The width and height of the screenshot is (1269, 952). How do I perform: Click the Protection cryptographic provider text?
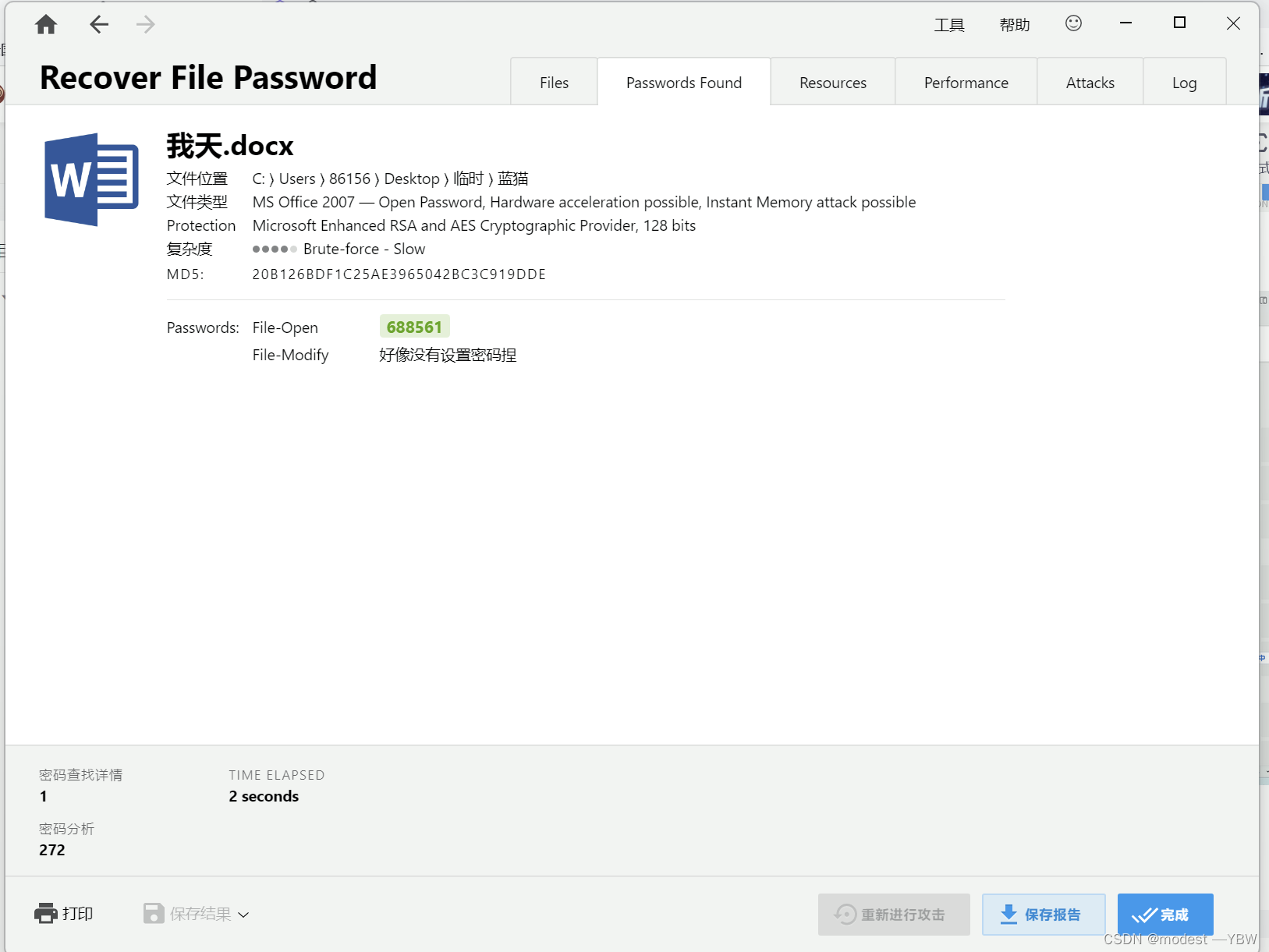474,225
